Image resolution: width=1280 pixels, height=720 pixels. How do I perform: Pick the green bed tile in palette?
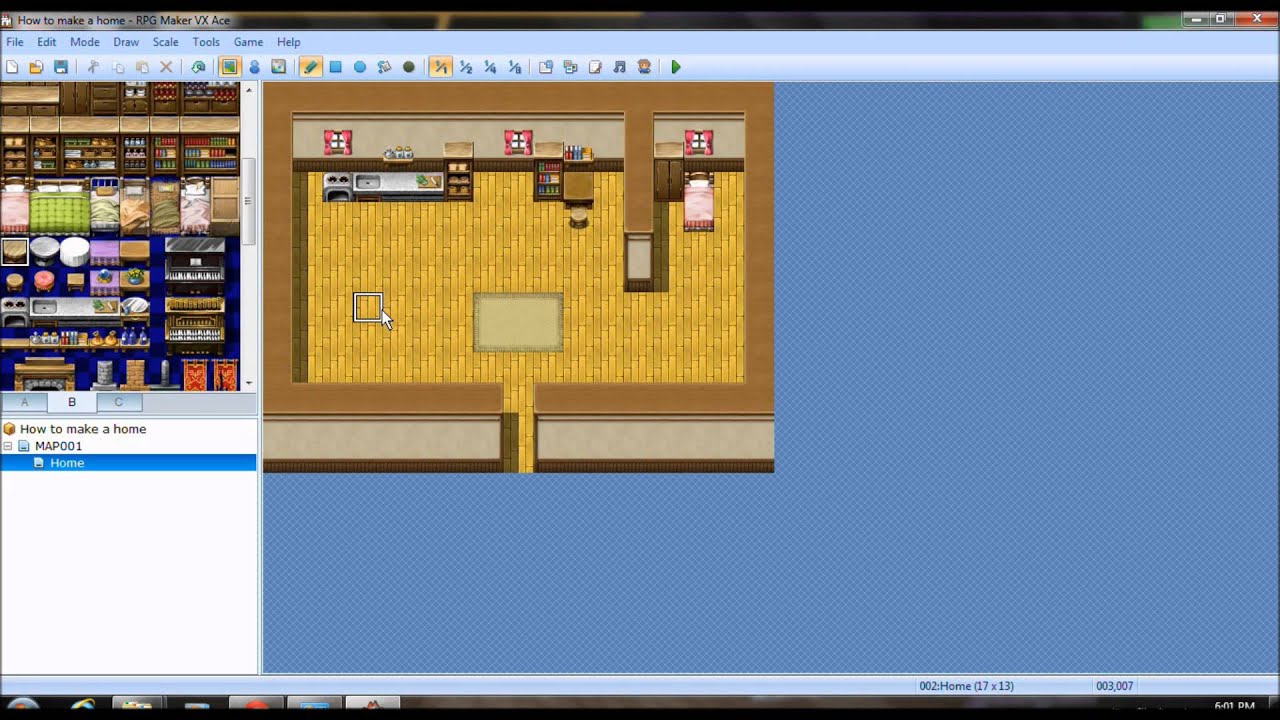tap(59, 207)
